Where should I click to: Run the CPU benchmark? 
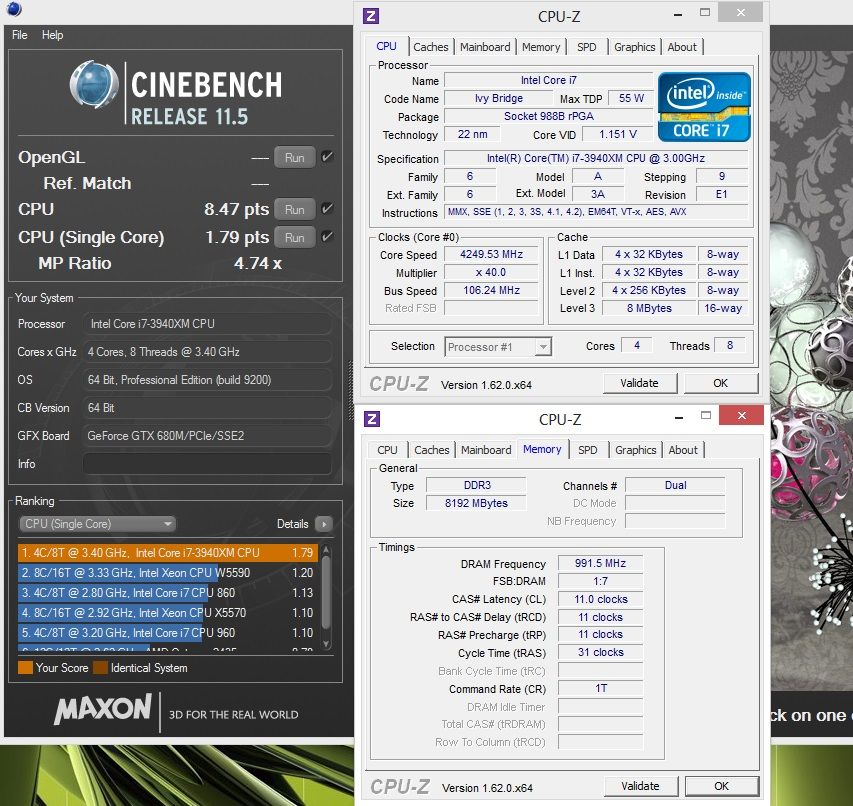294,209
